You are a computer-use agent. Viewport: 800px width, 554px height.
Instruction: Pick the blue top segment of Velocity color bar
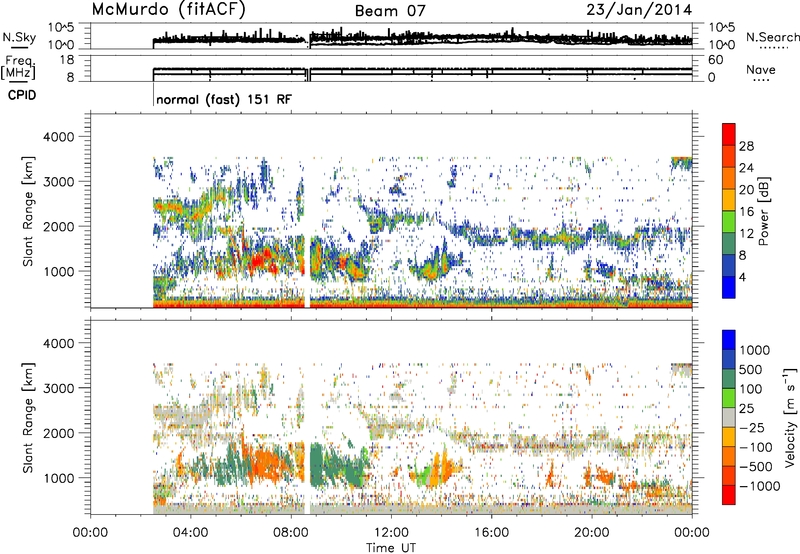729,340
